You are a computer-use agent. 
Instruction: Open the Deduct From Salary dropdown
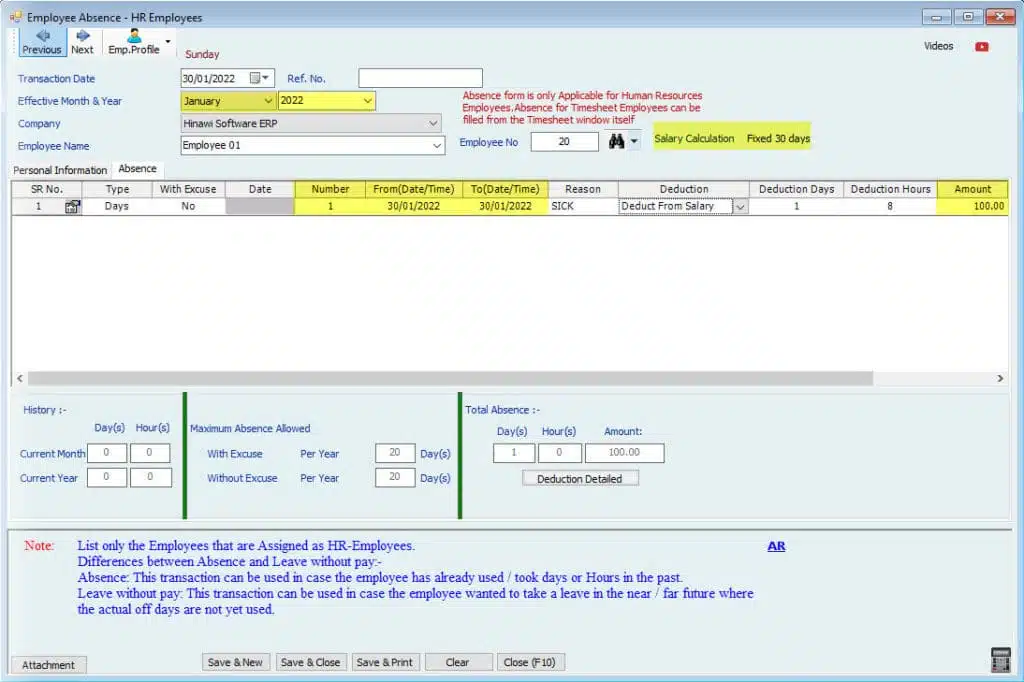pyautogui.click(x=740, y=206)
